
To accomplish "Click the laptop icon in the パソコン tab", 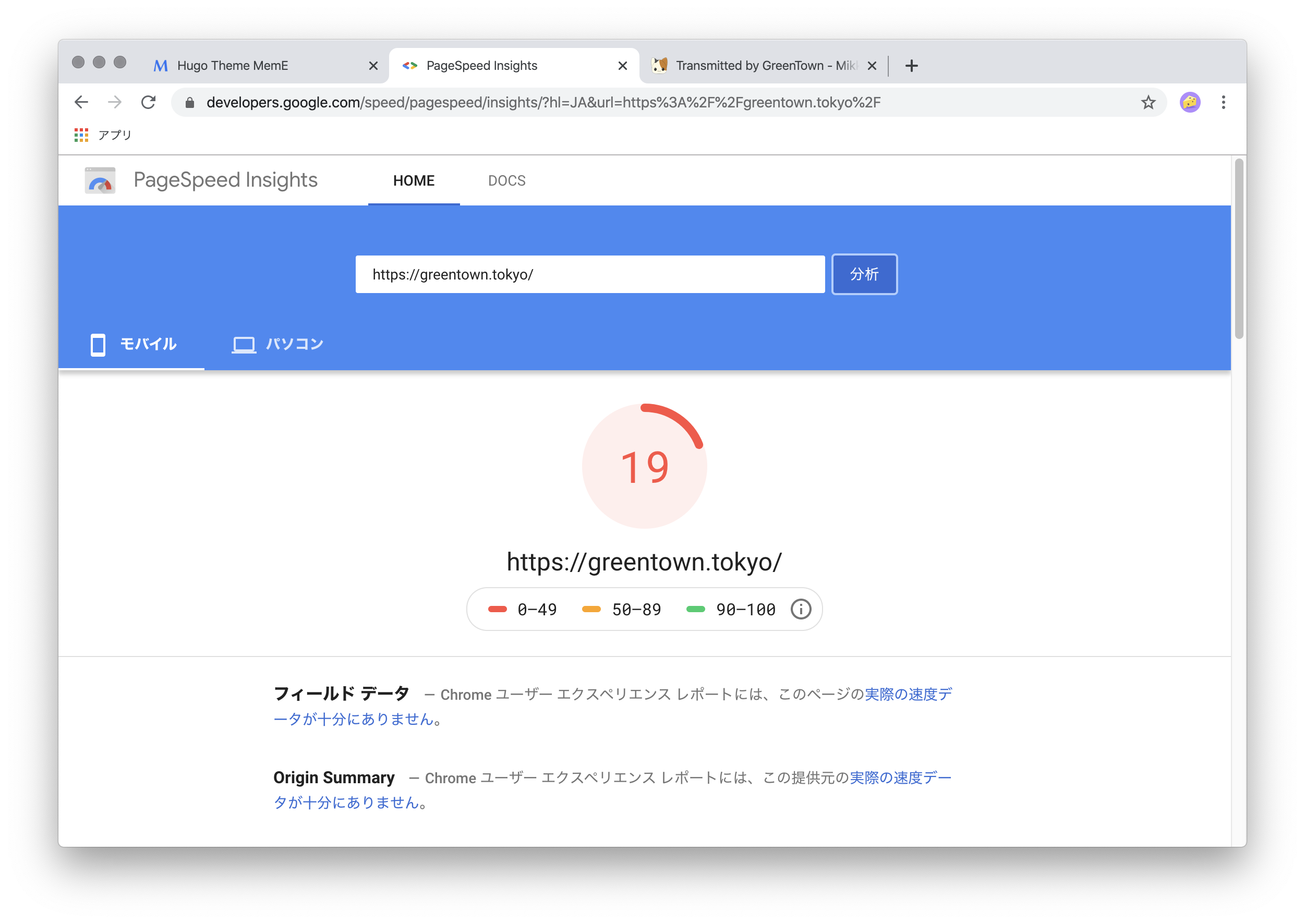I will [x=244, y=345].
